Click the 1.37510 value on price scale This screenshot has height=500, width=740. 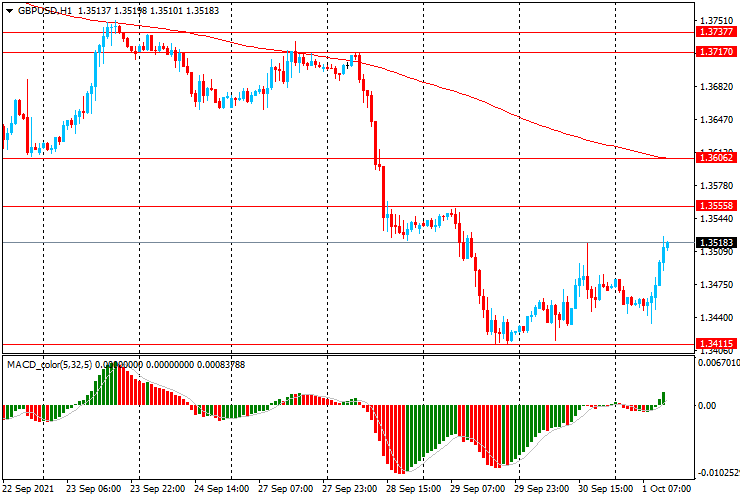click(715, 21)
